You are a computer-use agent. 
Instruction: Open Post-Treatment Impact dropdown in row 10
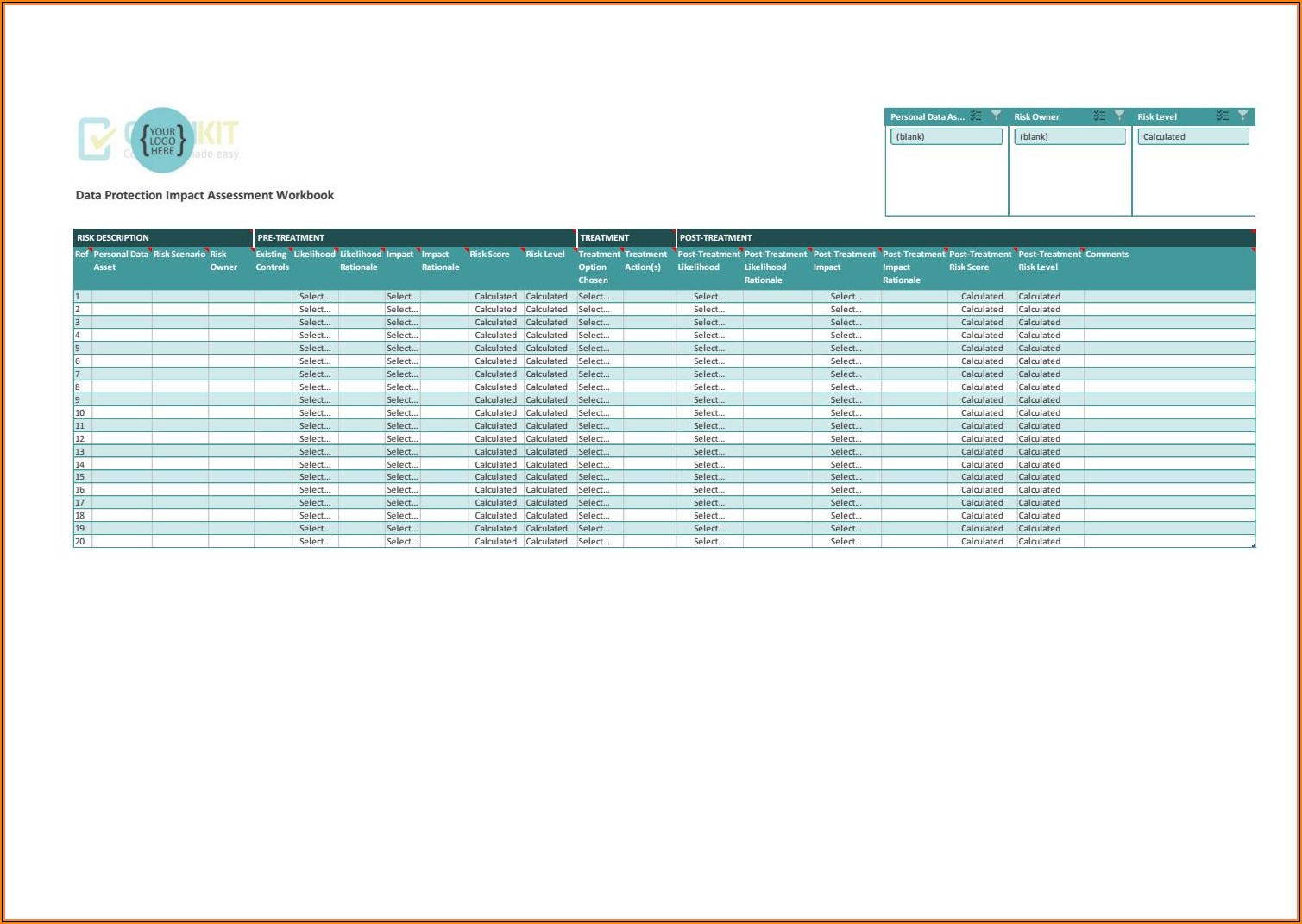tap(846, 413)
